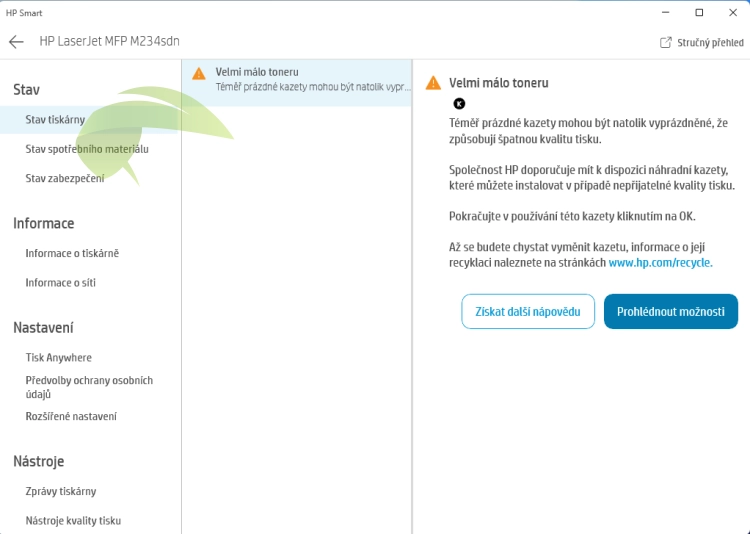Select Tisk Anywhere settings
Viewport: 750px width, 534px height.
pos(58,357)
